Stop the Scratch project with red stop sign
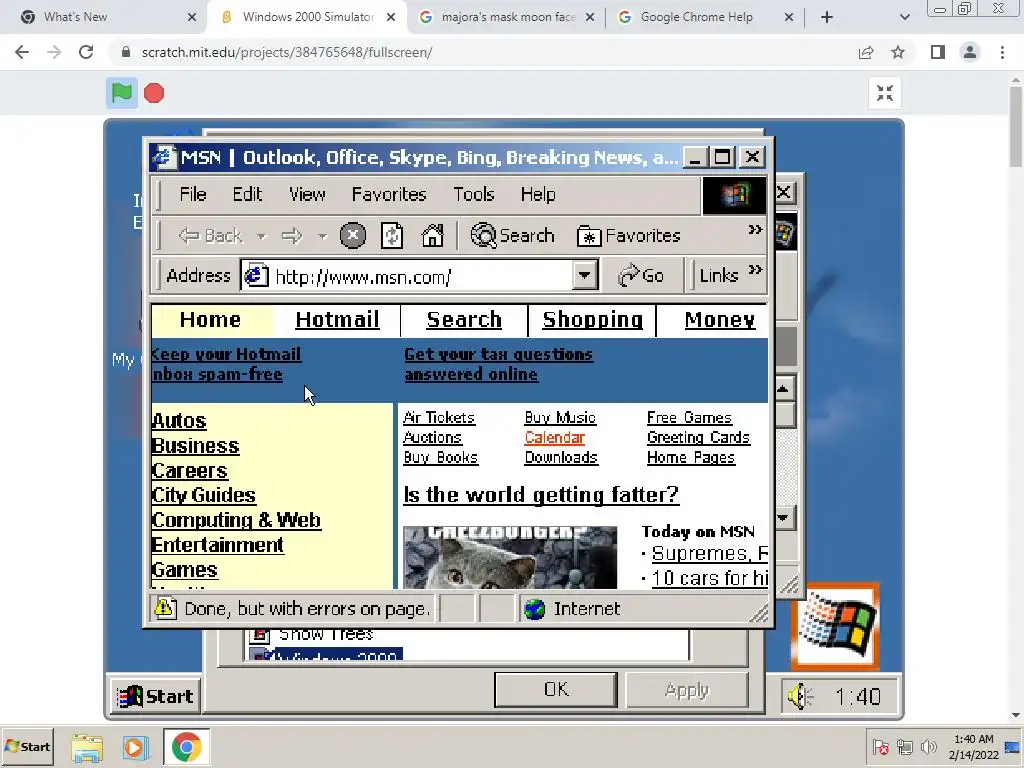Viewport: 1024px width, 768px height. point(154,93)
